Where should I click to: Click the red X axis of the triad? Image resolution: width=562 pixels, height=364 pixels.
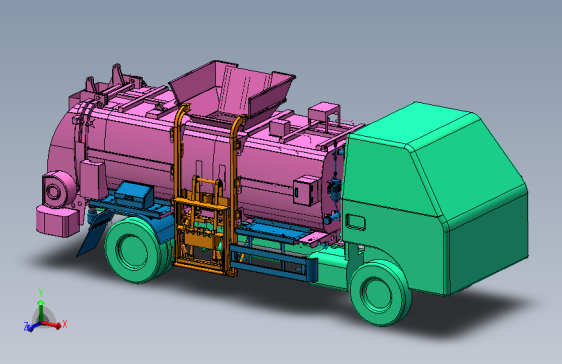point(54,325)
